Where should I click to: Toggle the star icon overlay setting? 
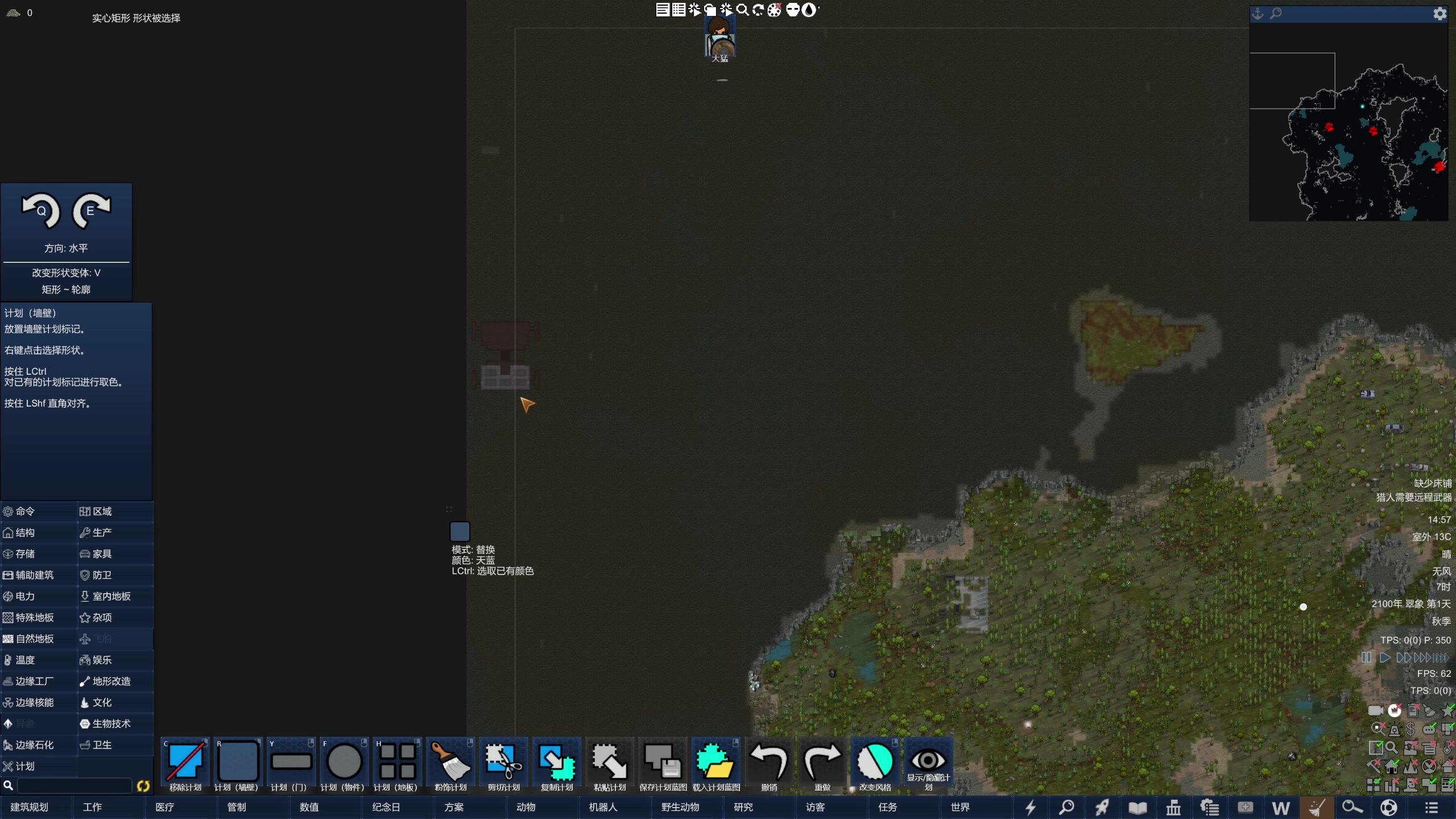click(x=1447, y=710)
